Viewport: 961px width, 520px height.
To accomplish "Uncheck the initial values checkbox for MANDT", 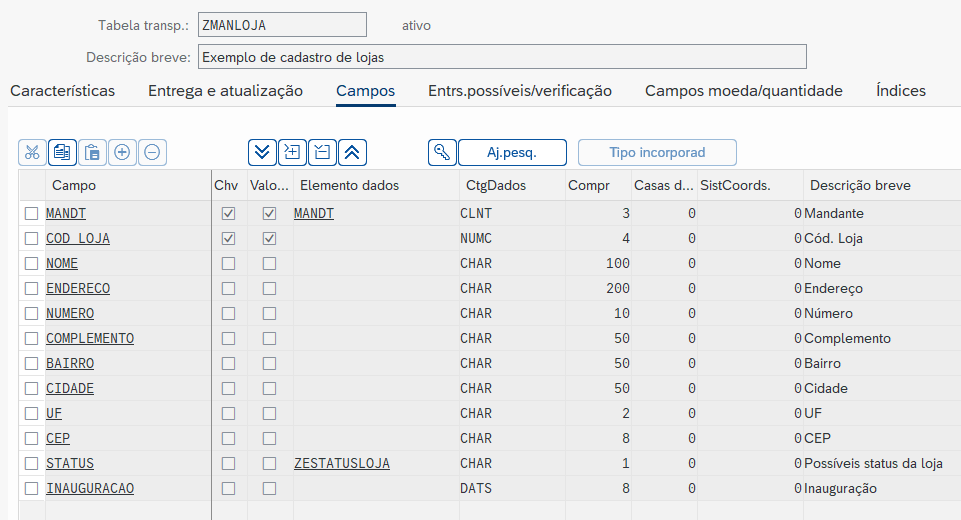I will 269,214.
